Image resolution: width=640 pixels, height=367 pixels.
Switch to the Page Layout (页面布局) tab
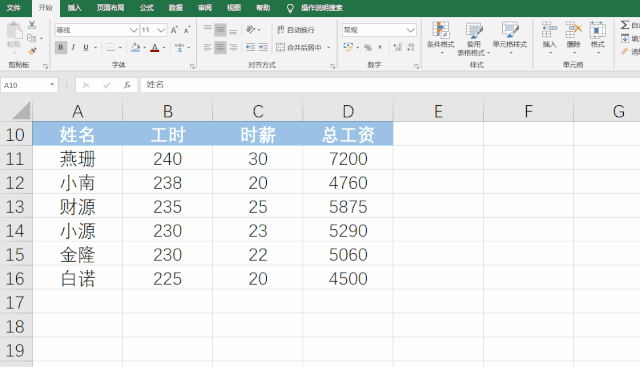(x=110, y=8)
